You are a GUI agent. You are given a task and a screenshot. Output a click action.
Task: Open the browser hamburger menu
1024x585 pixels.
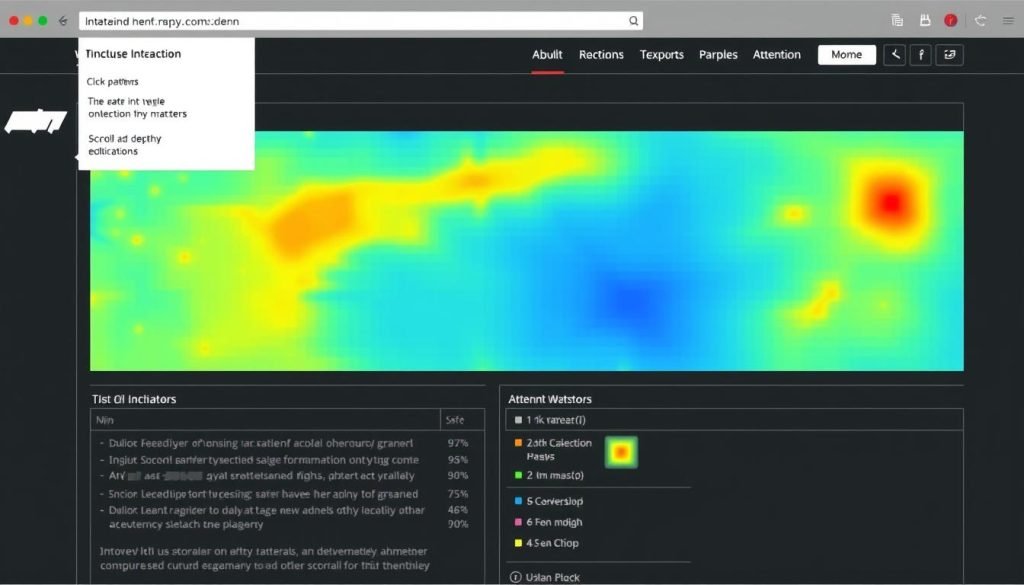click(1008, 20)
